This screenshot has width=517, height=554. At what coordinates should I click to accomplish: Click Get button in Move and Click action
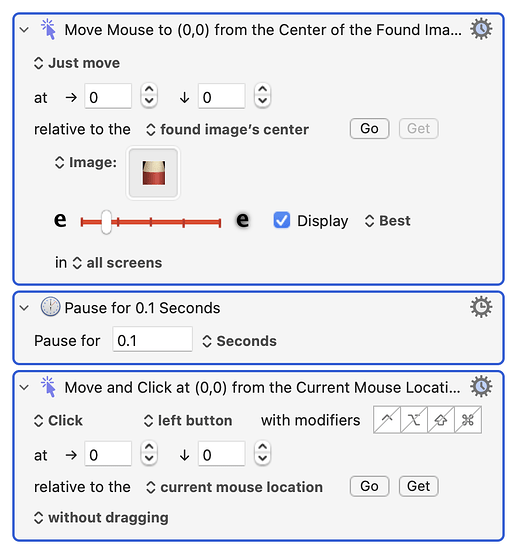click(418, 486)
